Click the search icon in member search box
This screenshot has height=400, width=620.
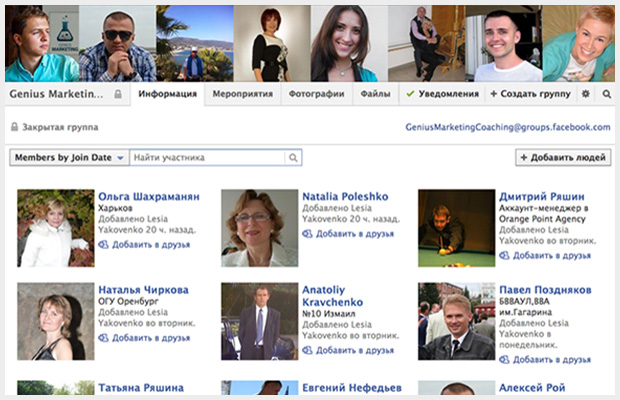point(293,158)
